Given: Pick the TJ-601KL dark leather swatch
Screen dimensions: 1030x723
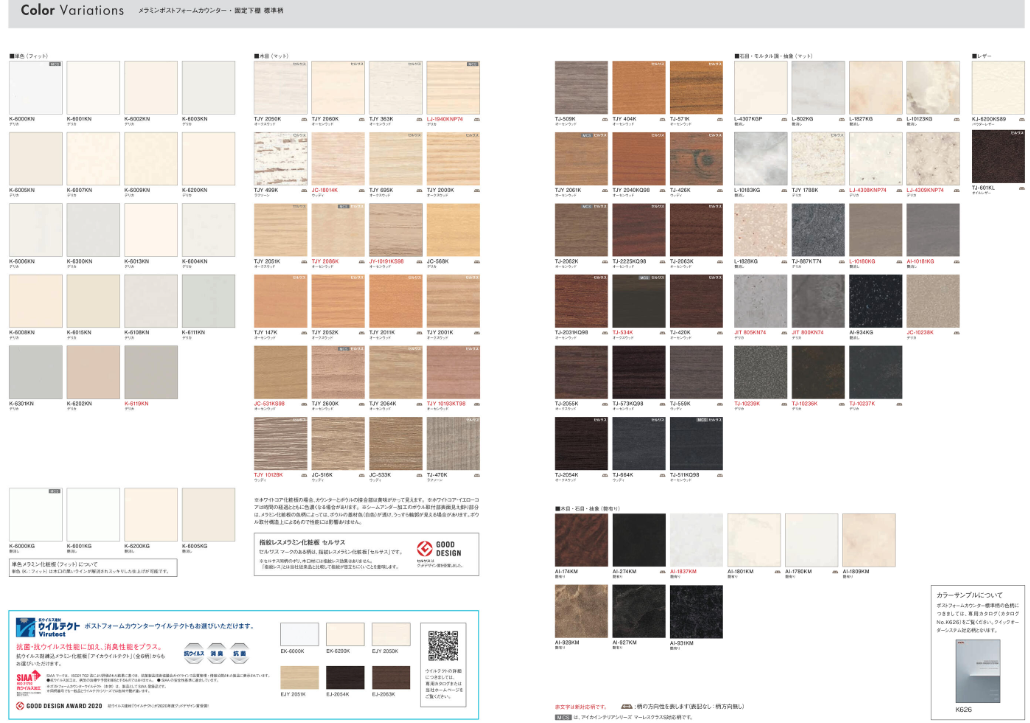Looking at the screenshot, I should [x=997, y=156].
